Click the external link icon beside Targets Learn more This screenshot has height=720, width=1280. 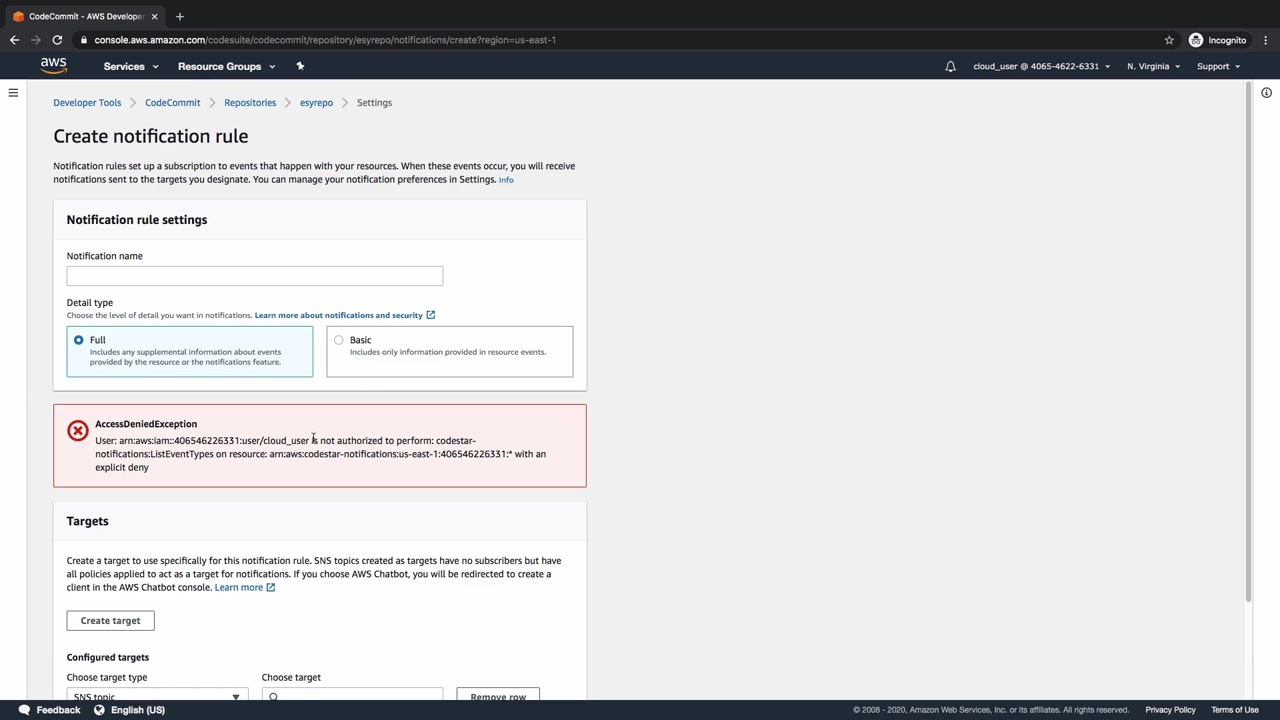(270, 587)
